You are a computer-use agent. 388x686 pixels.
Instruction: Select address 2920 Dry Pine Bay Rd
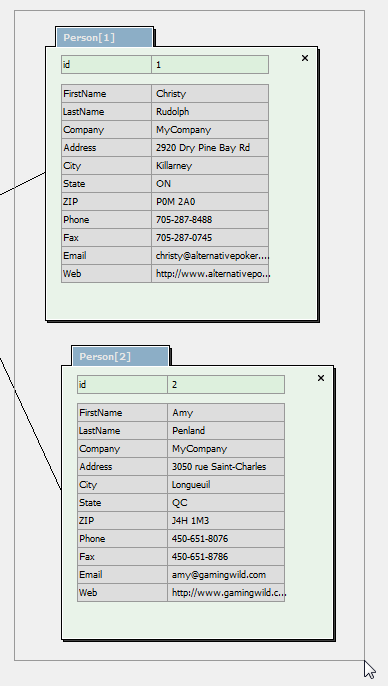(210, 147)
